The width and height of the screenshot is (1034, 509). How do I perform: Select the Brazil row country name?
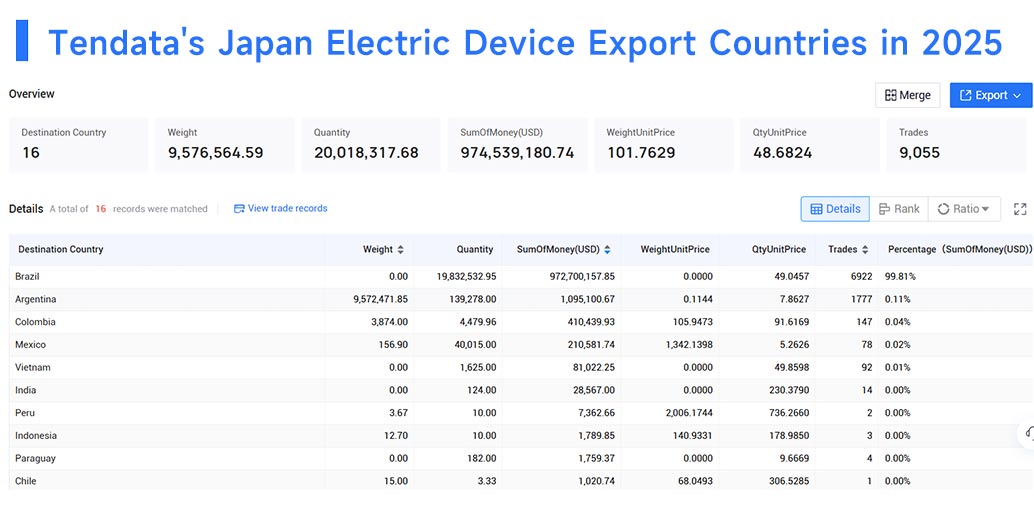click(x=27, y=276)
